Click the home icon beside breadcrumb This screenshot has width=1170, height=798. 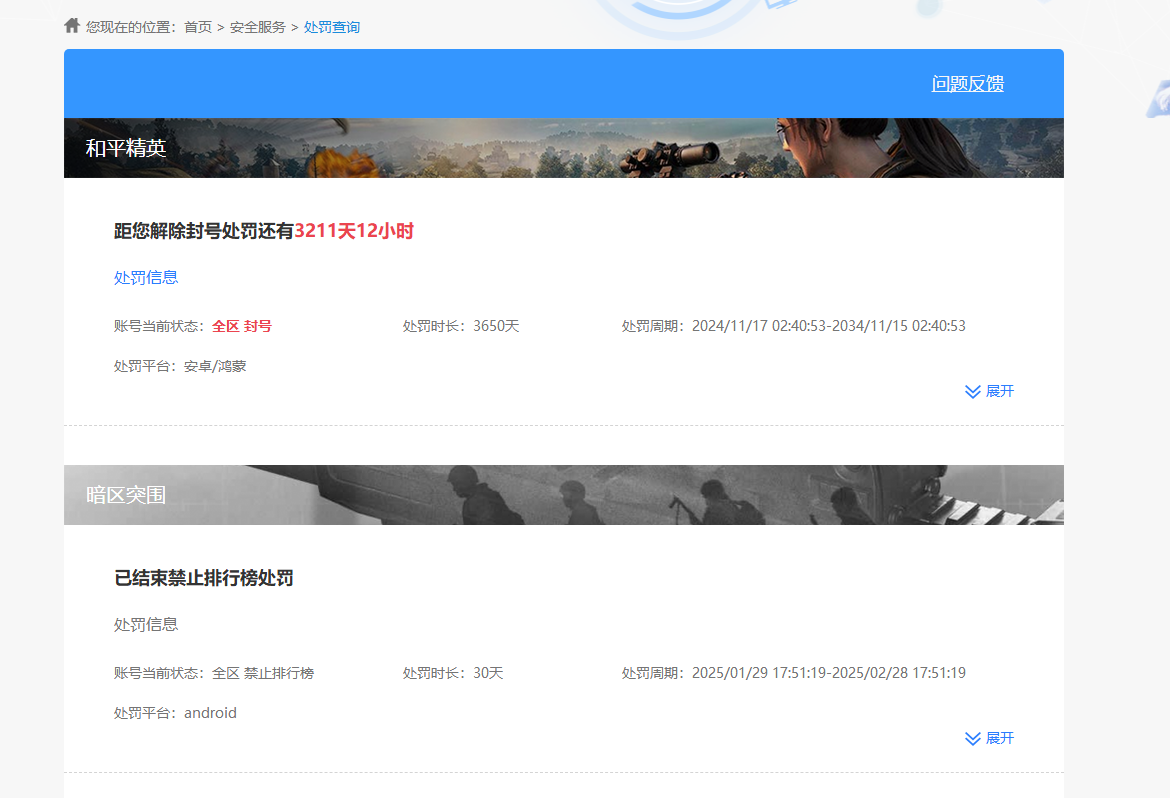pyautogui.click(x=71, y=25)
